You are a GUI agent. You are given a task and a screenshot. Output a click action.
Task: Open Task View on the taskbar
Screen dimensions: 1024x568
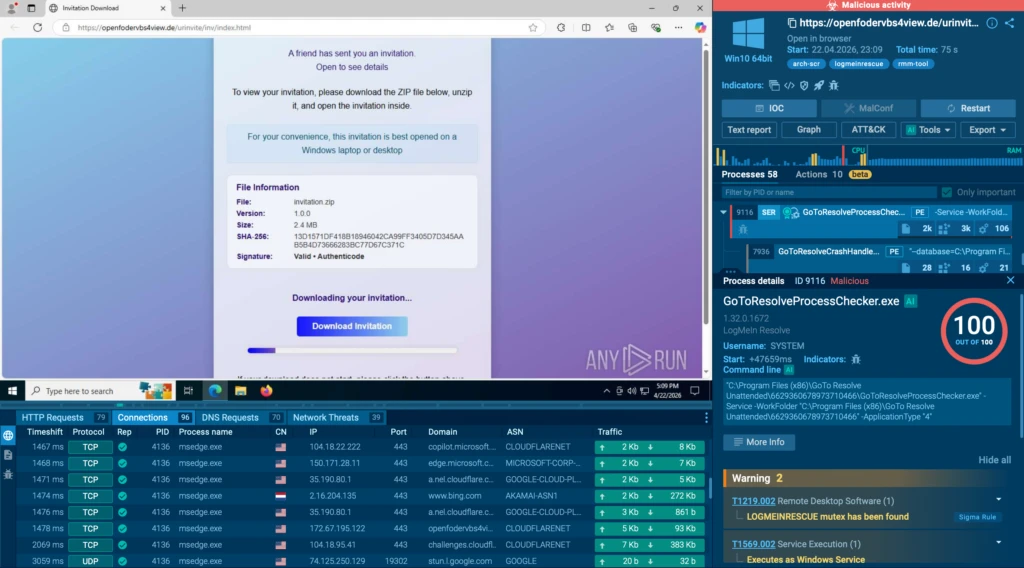click(188, 390)
